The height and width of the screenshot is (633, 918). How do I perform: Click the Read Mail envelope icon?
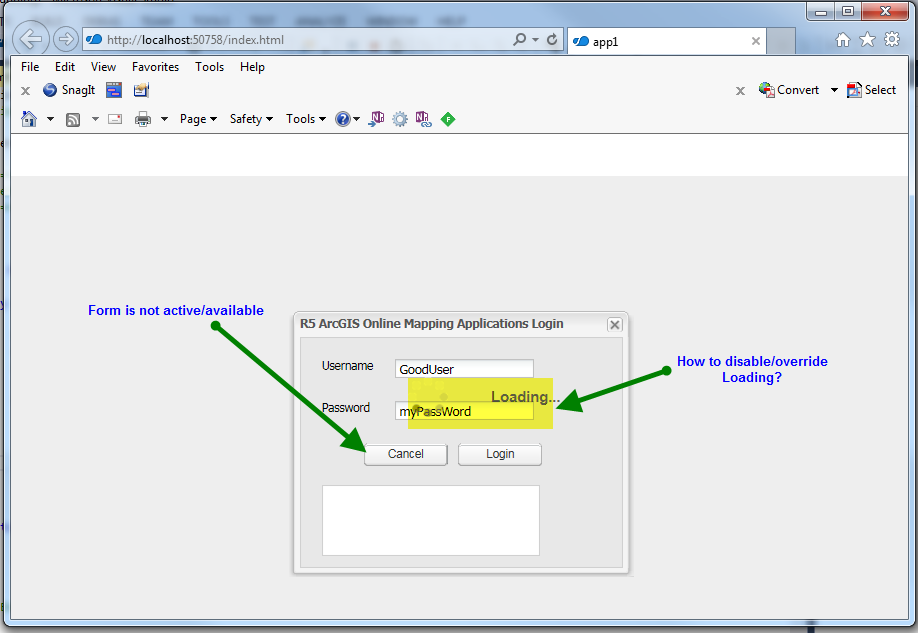click(115, 119)
